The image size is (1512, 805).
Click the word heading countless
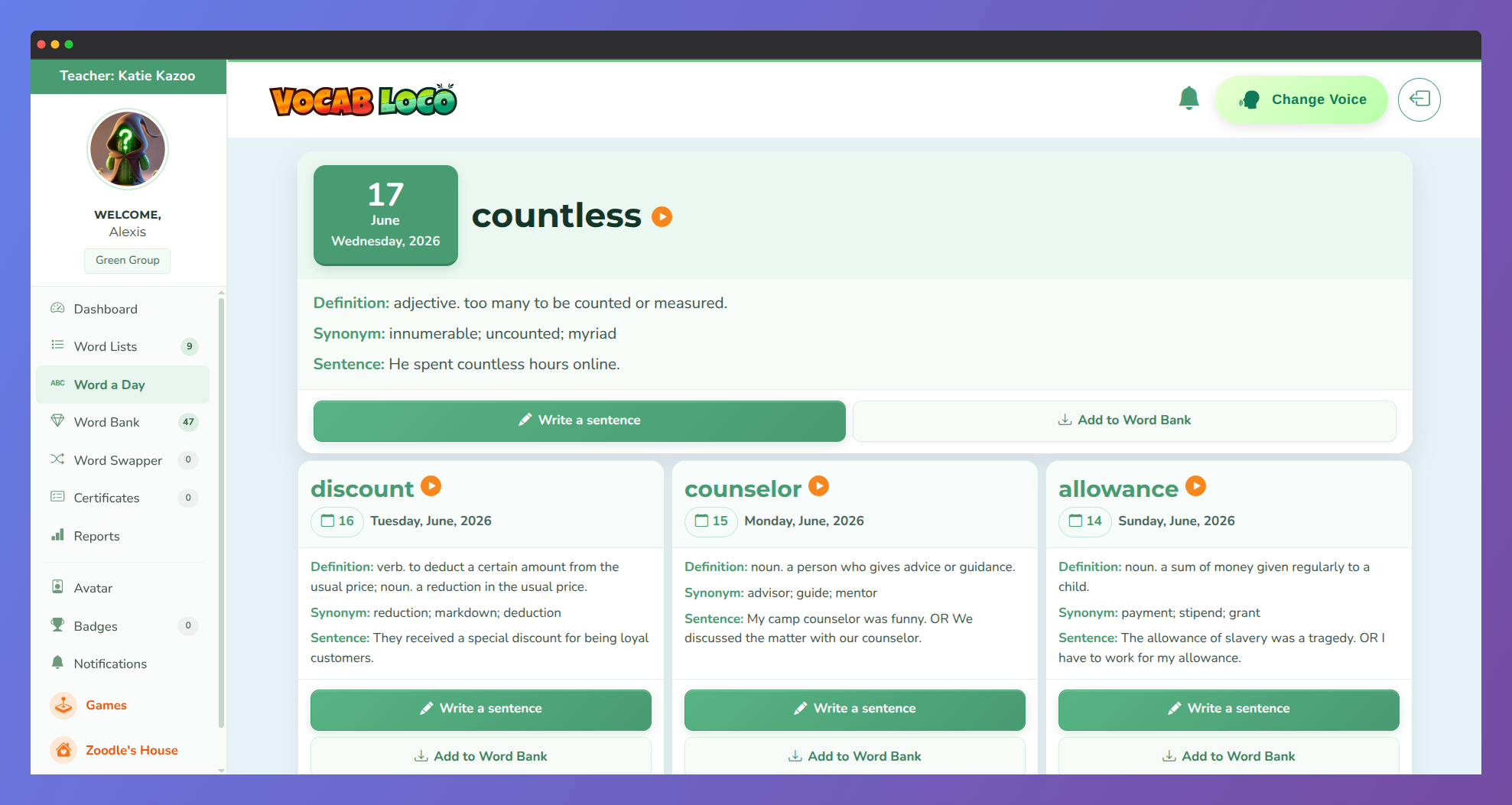pyautogui.click(x=557, y=216)
